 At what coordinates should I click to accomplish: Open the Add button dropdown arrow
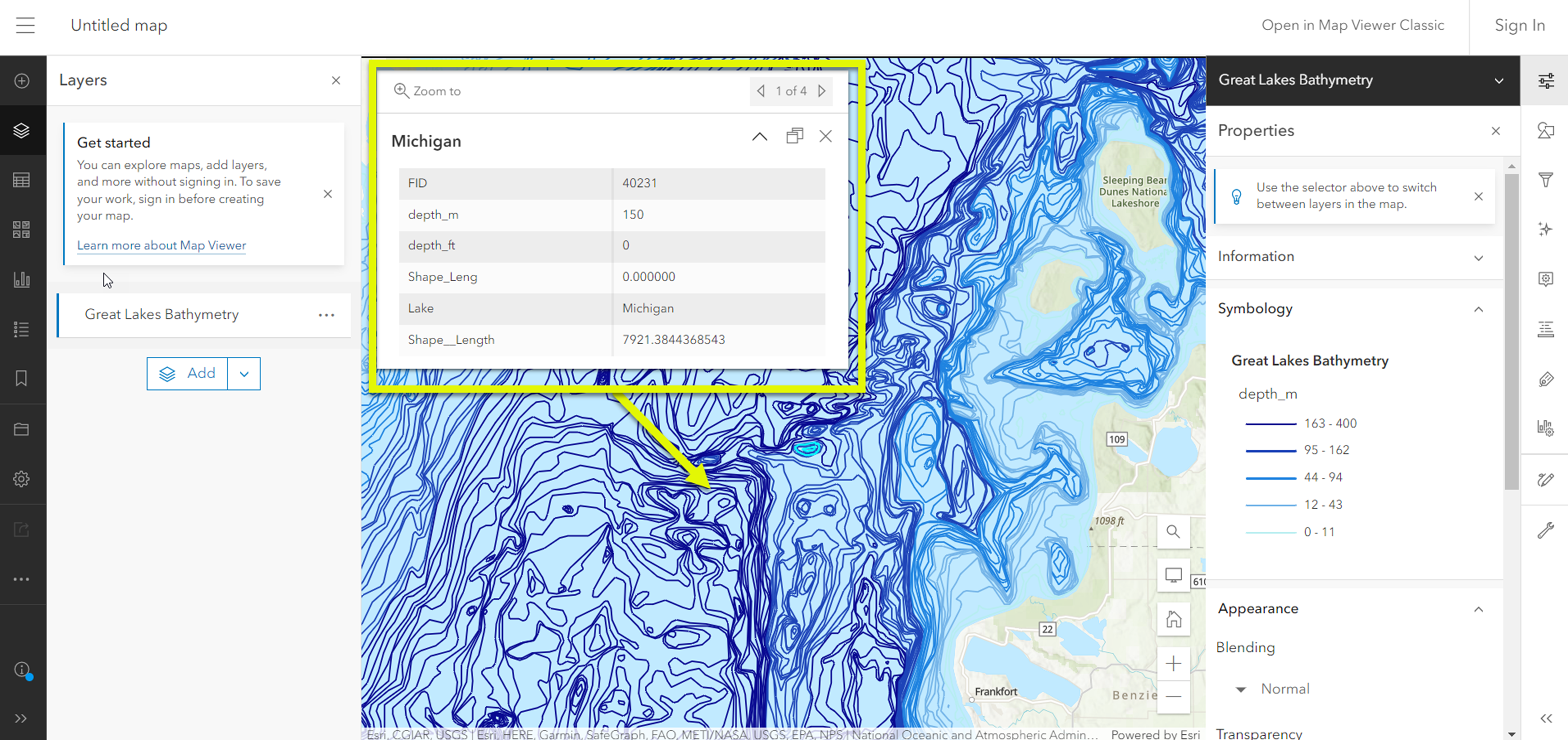pyautogui.click(x=244, y=373)
